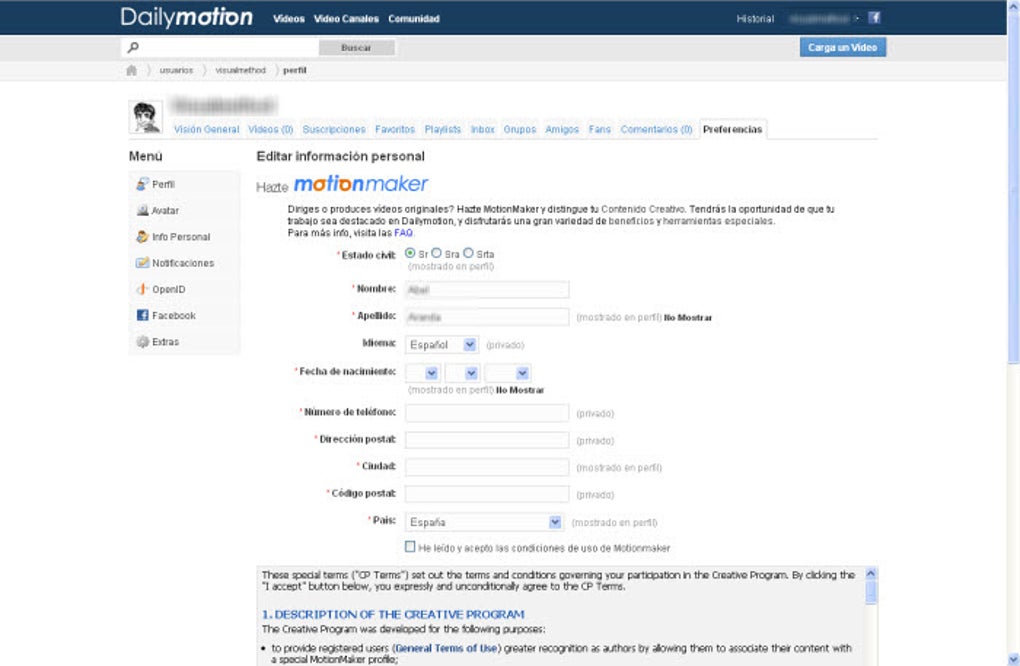Select the Sra radio button
The width and height of the screenshot is (1020, 666).
[436, 253]
